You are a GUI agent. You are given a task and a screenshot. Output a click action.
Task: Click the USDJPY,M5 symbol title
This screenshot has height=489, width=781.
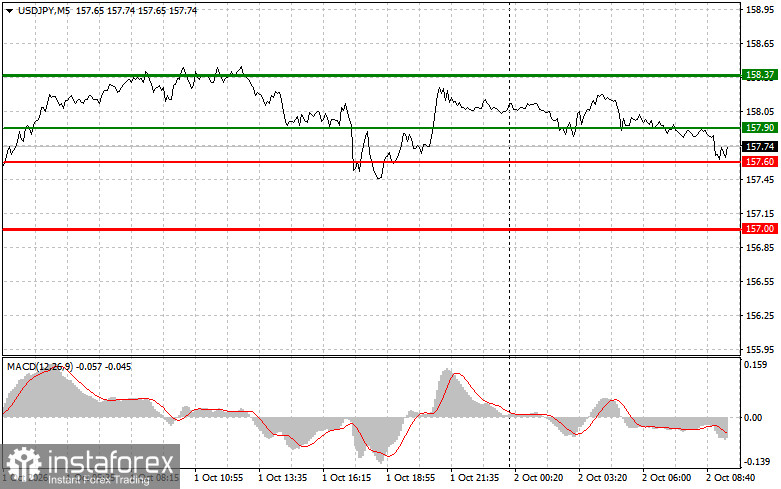pos(44,10)
